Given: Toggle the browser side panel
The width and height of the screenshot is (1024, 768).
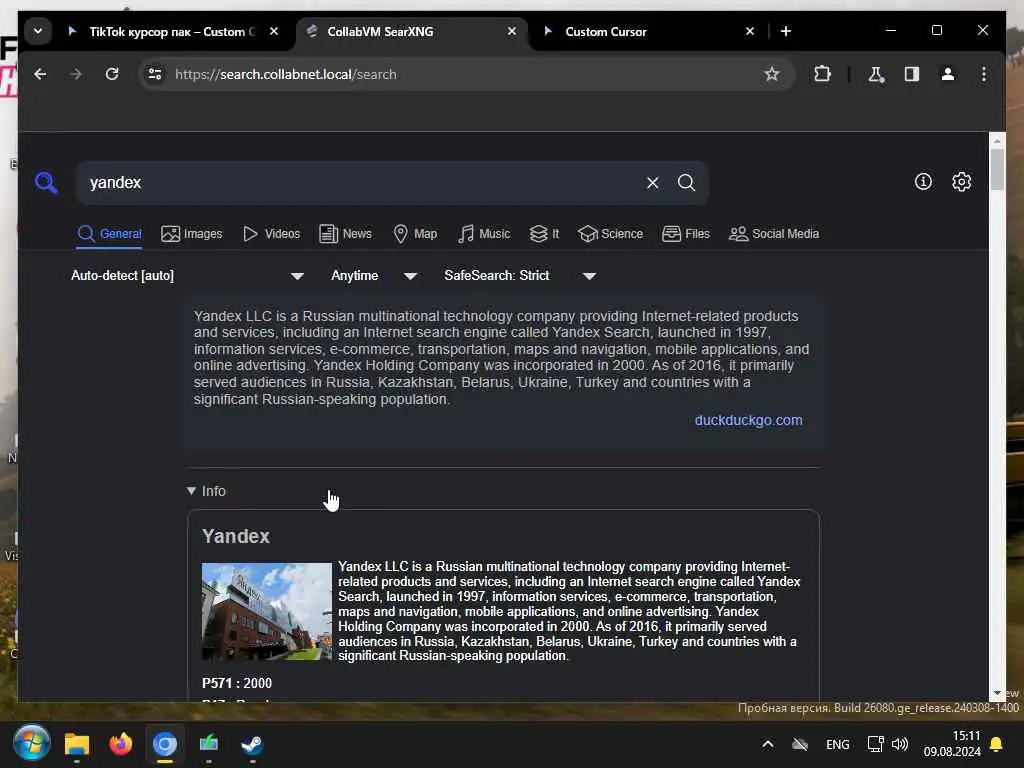Looking at the screenshot, I should point(912,74).
